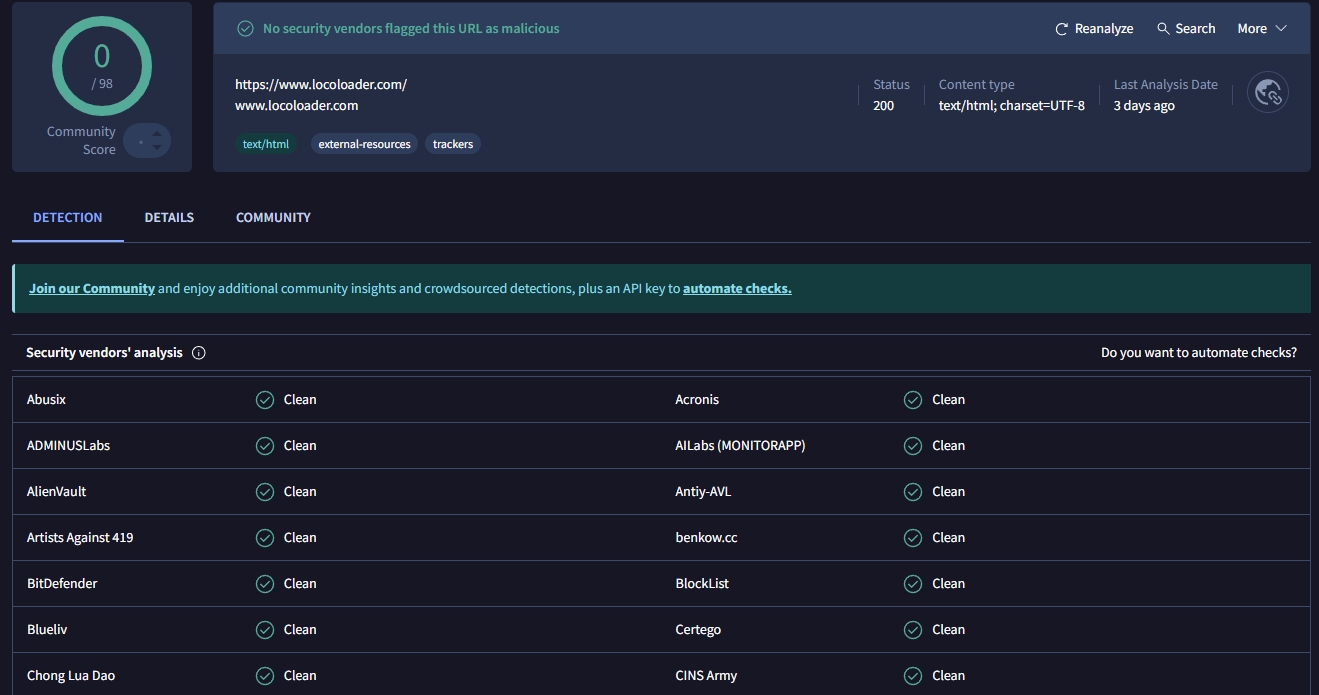Switch to the Details tab
Screen dimensions: 1319x695
point(169,217)
